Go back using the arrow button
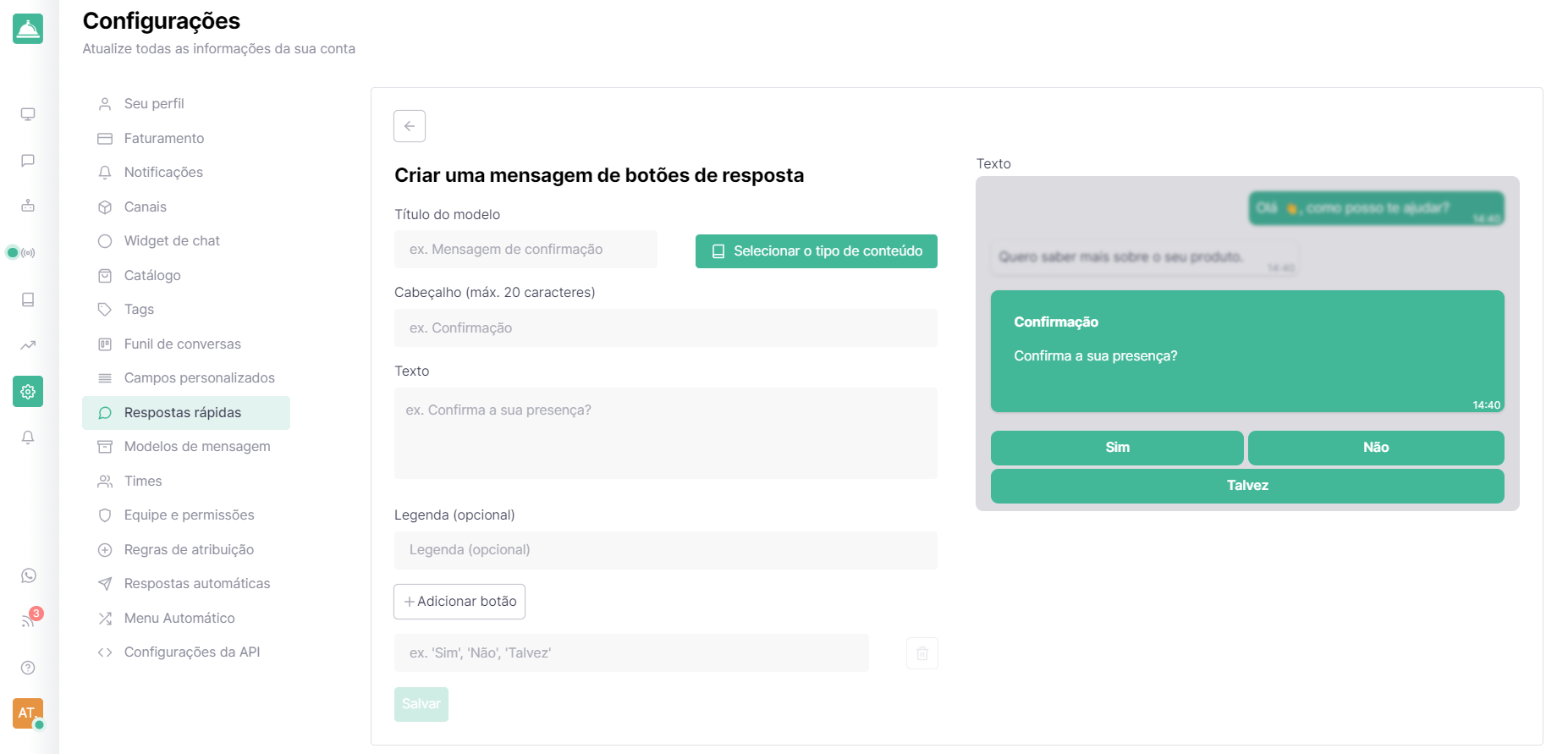1568x754 pixels. [x=410, y=126]
